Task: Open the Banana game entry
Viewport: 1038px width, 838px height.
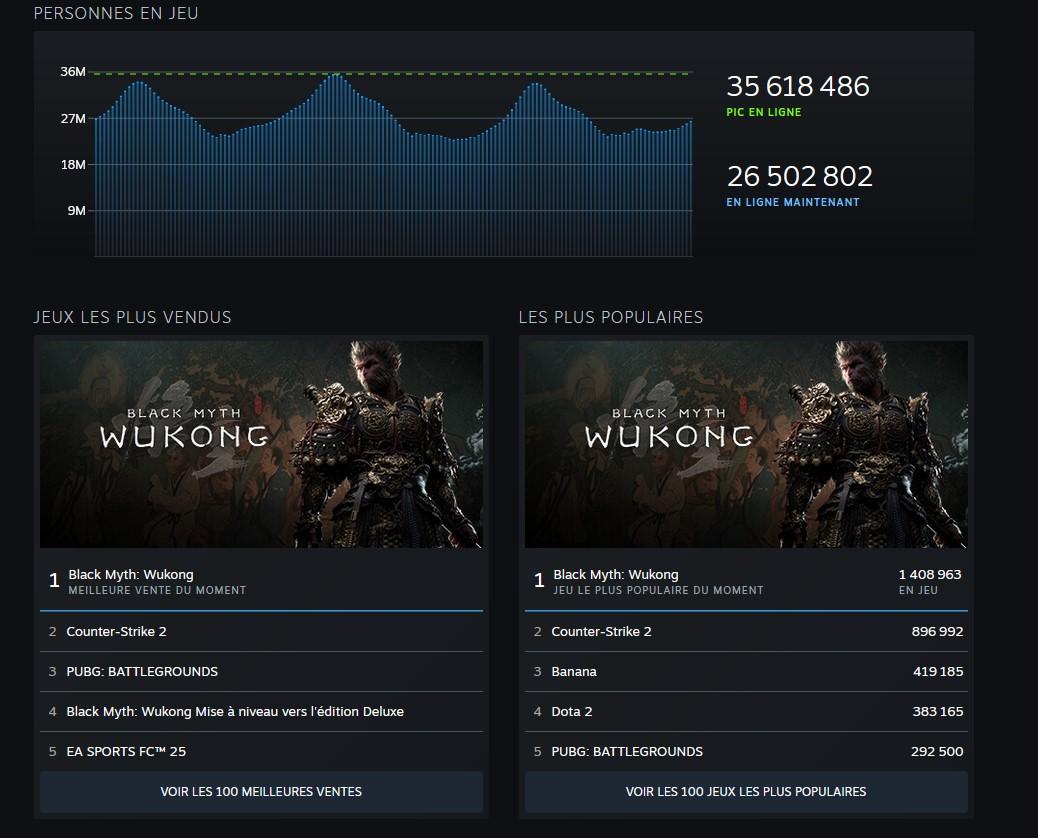Action: pyautogui.click(x=746, y=671)
